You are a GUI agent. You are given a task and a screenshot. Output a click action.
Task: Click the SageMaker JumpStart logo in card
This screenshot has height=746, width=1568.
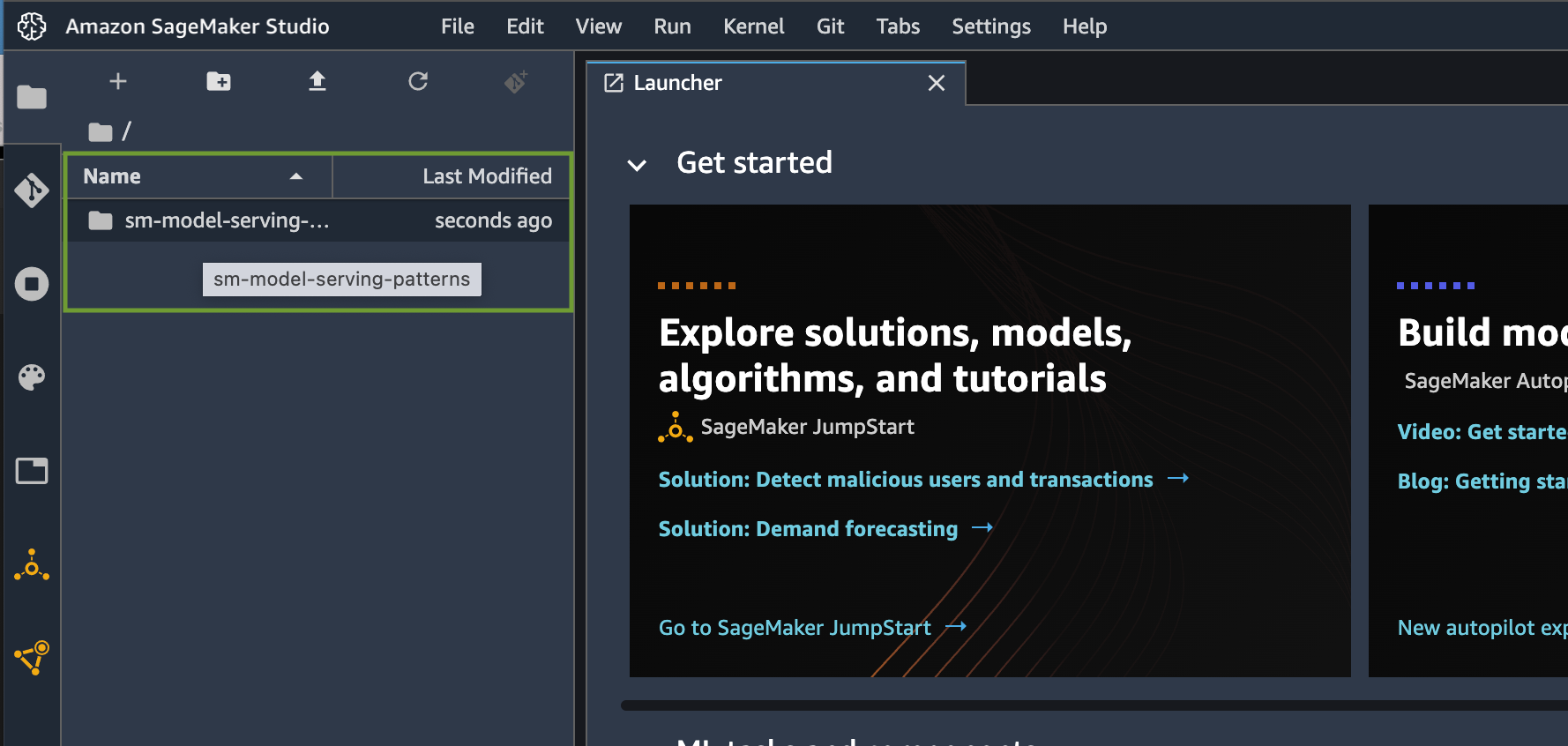click(676, 428)
